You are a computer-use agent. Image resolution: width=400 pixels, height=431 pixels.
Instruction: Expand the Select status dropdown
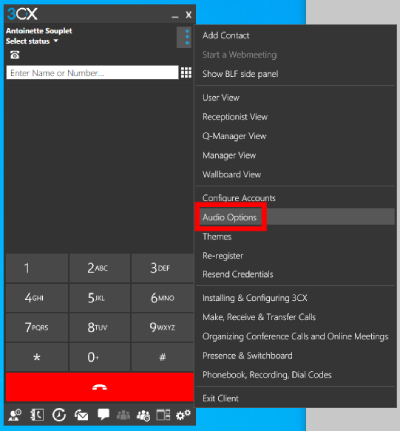[x=32, y=41]
